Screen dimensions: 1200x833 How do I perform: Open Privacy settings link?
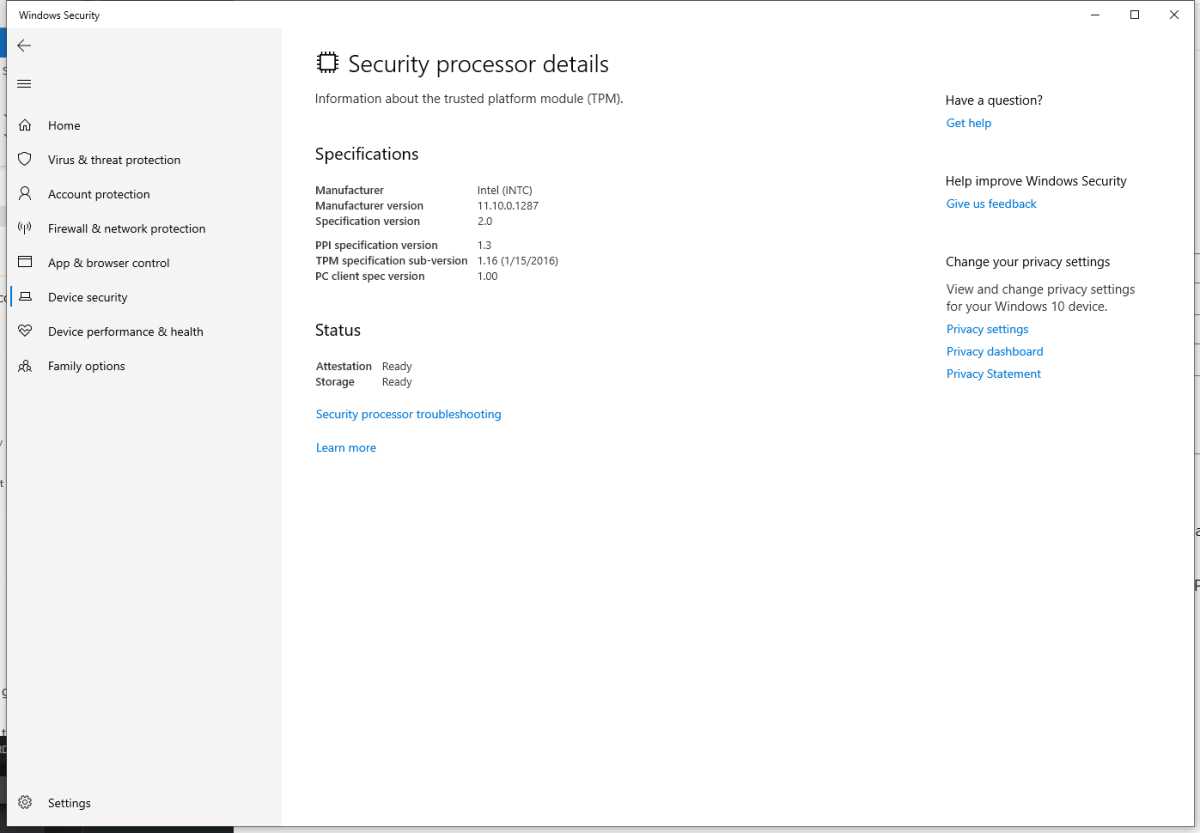(x=987, y=328)
